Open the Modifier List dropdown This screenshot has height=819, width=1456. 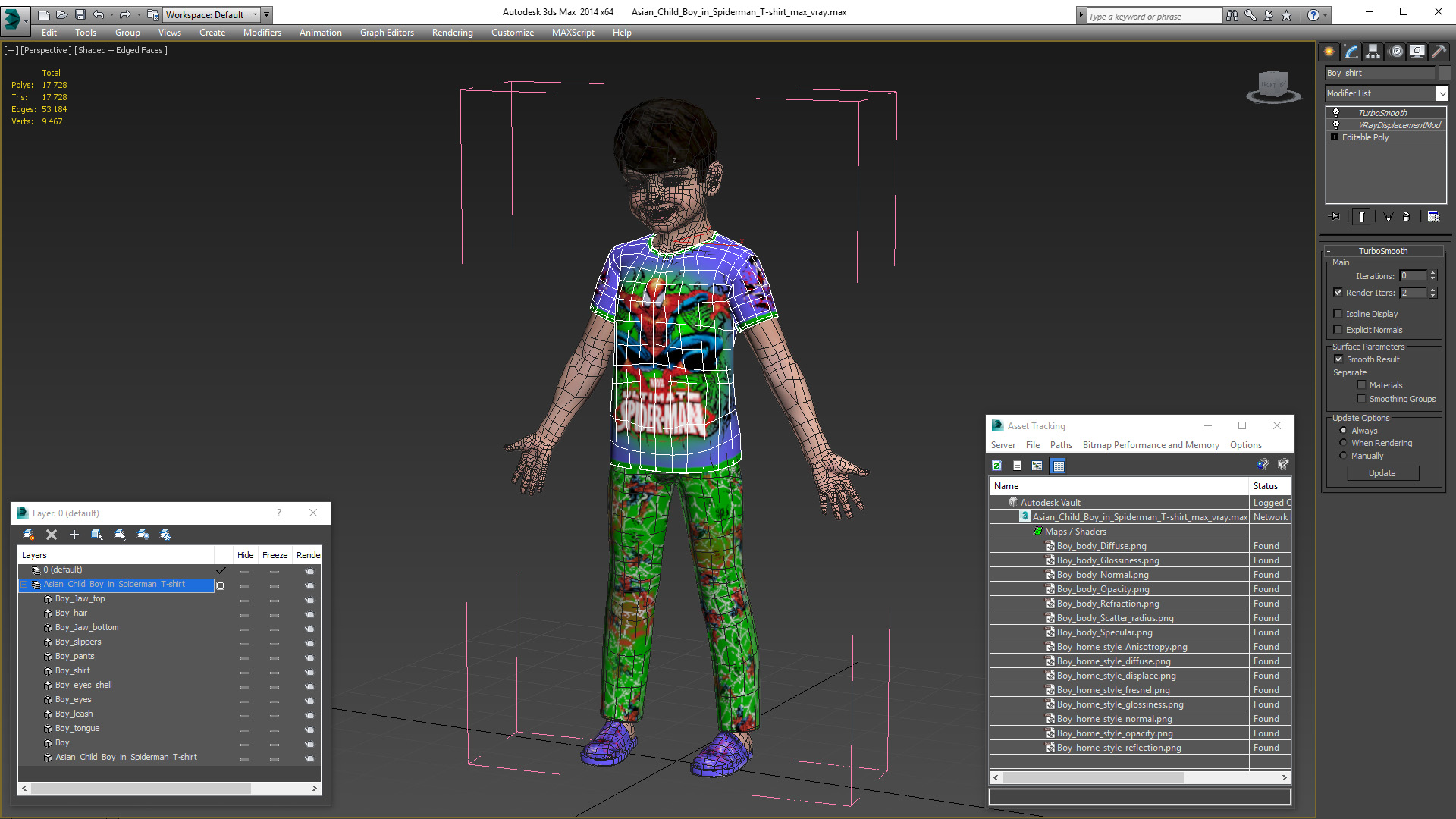point(1441,93)
